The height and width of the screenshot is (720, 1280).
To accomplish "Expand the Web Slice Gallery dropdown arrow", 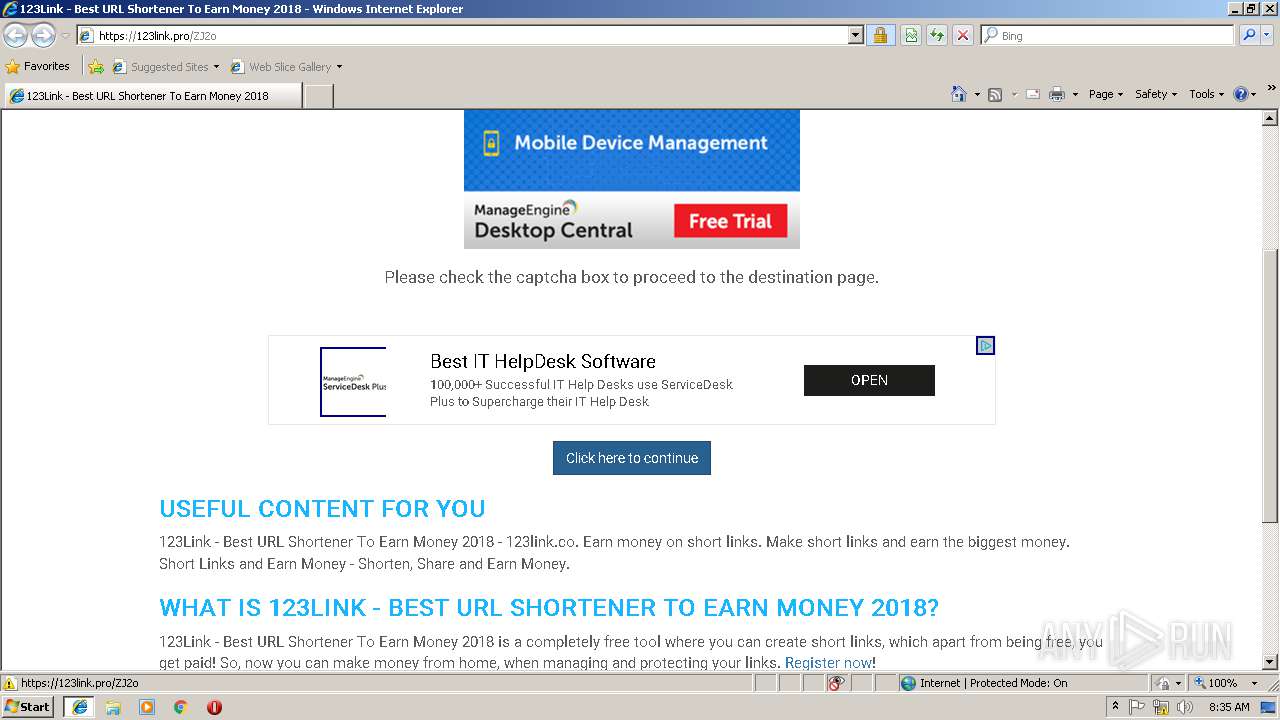I will click(339, 67).
